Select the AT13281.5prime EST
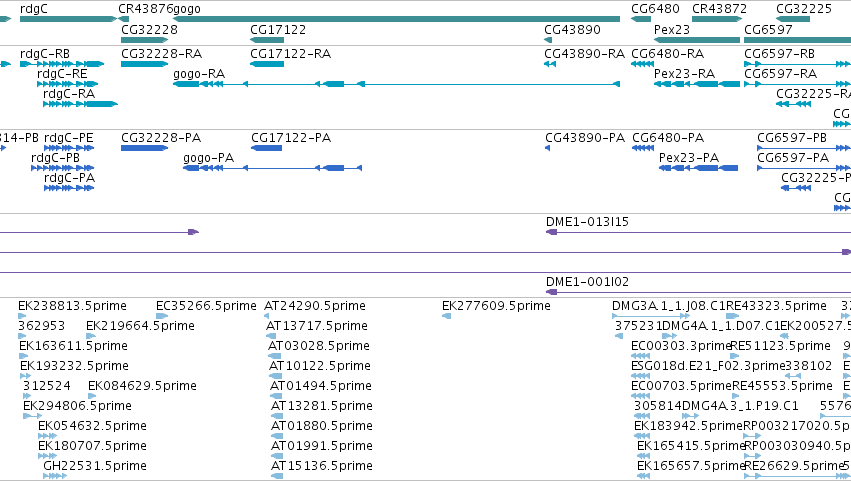Viewport: 851px width, 481px height. [276, 416]
